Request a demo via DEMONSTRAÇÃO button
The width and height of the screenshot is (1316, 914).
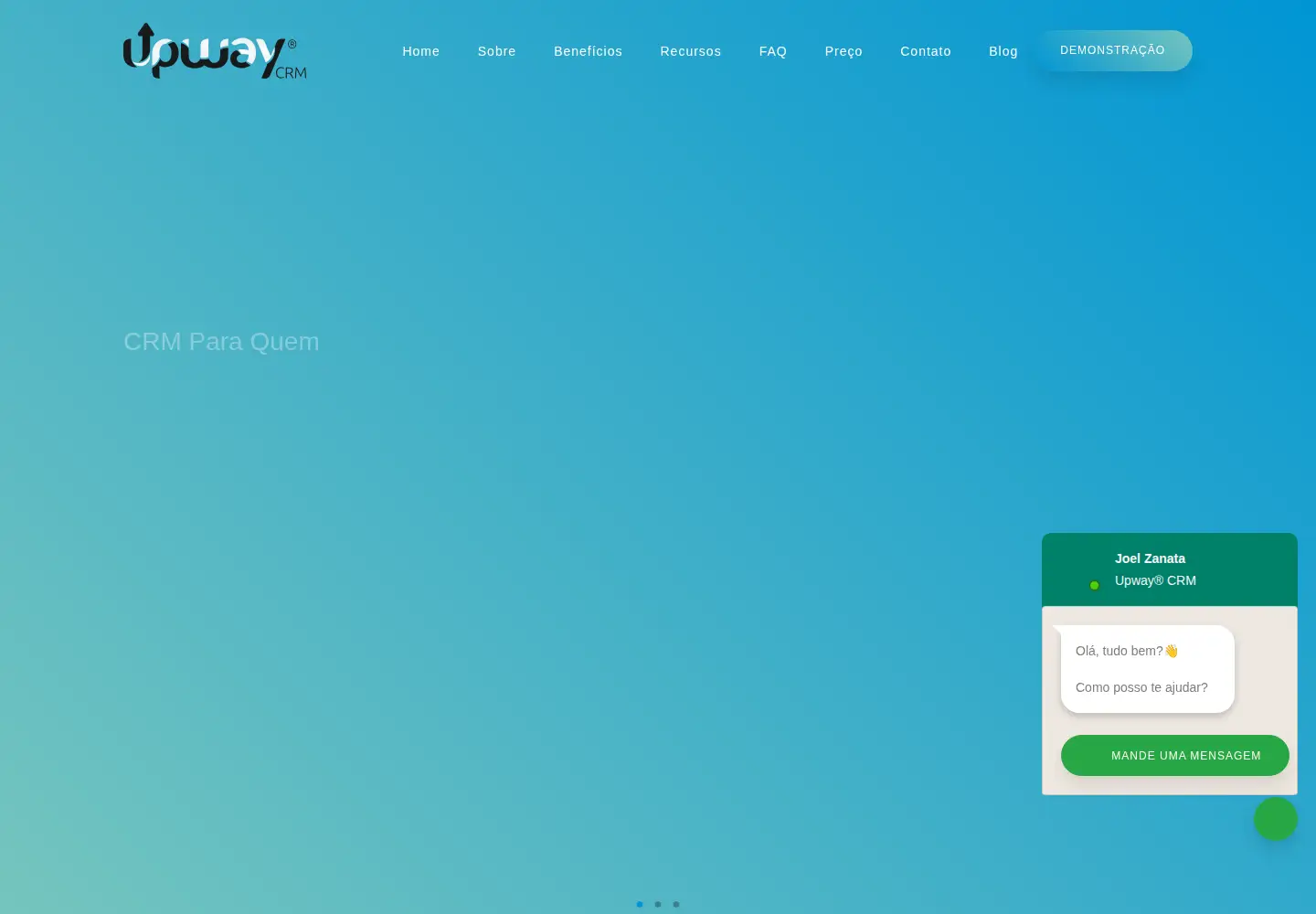click(1113, 50)
